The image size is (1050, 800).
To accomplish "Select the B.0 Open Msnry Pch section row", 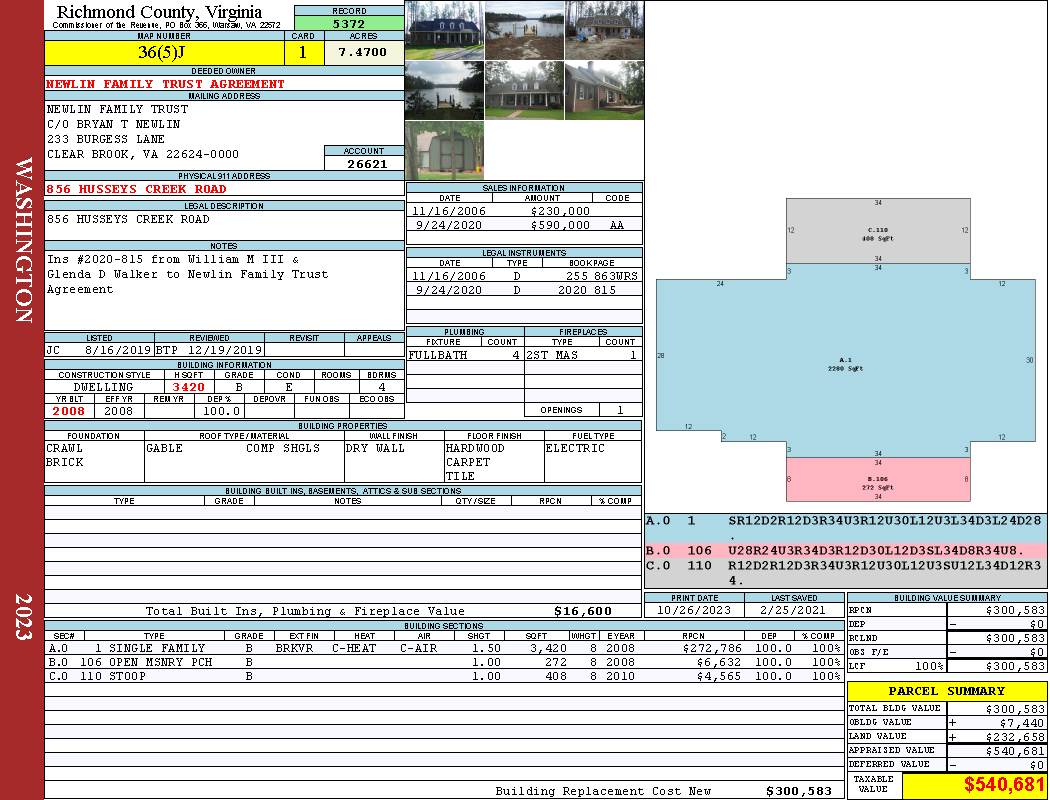I will 443,662.
